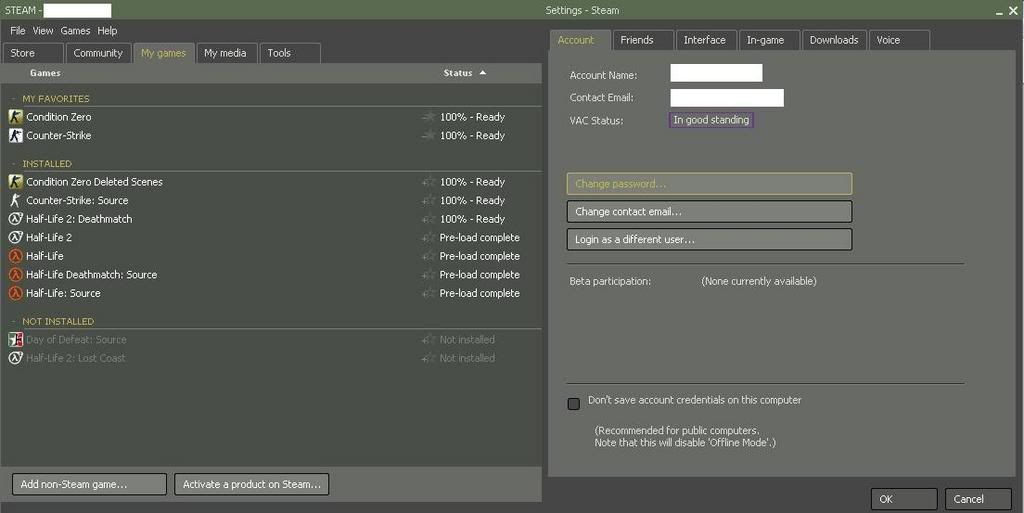Image resolution: width=1024 pixels, height=513 pixels.
Task: Click the Condition Zero Deleted Scenes icon
Action: coord(15,182)
